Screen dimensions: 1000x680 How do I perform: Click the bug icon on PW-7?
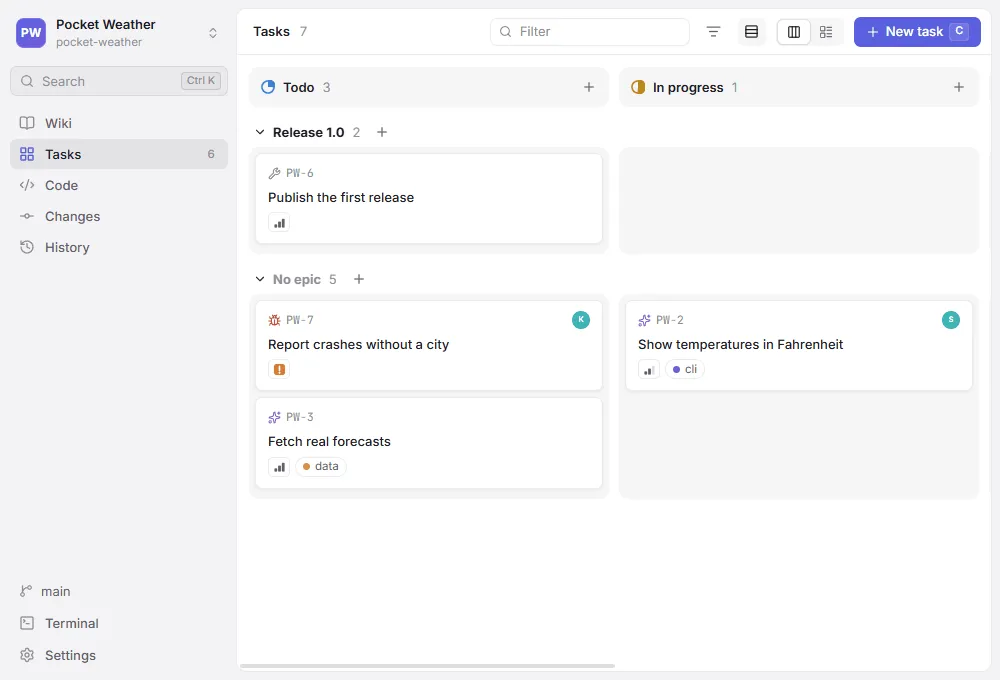[x=274, y=320]
